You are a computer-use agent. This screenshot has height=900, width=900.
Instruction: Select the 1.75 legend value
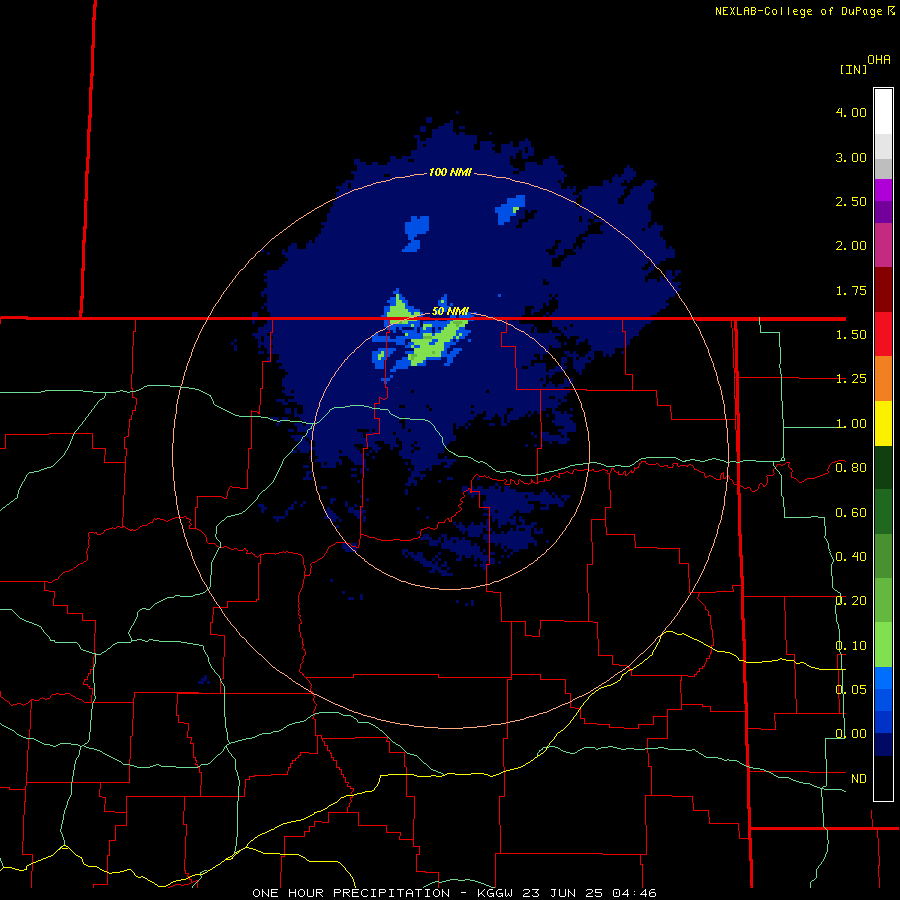[x=851, y=290]
